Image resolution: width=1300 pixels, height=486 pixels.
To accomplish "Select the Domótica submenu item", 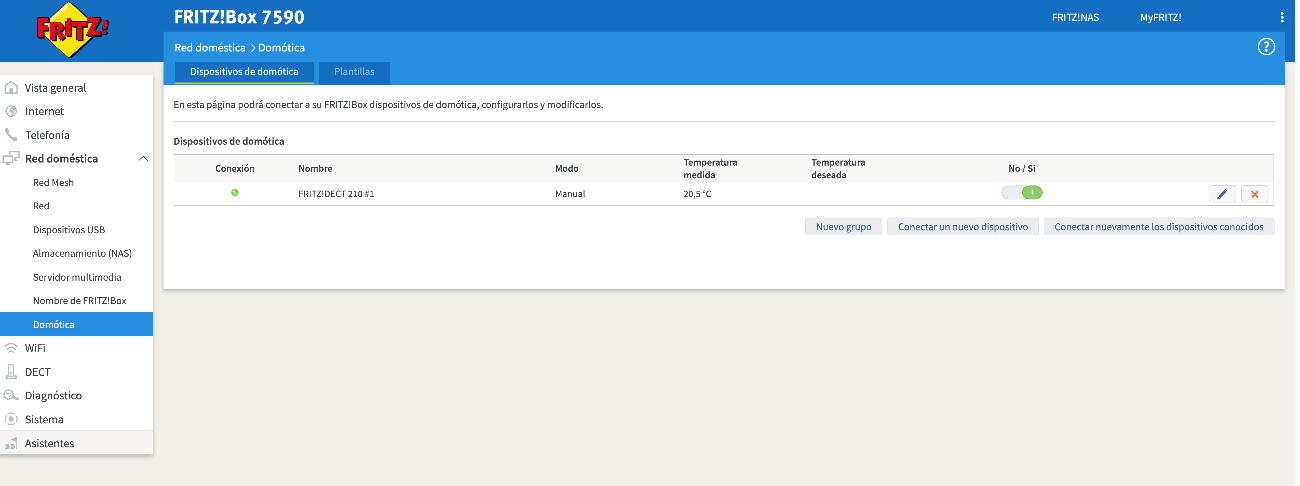I will coord(77,325).
